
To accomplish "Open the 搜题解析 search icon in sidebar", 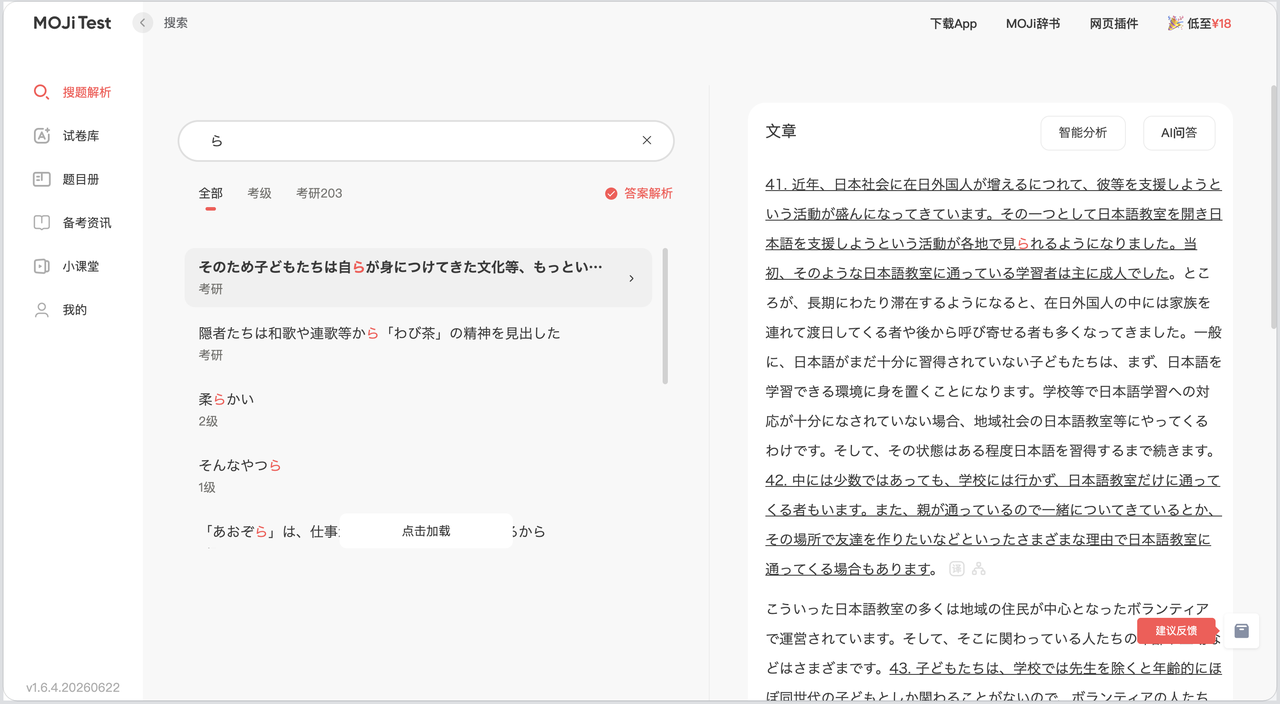I will coord(41,92).
